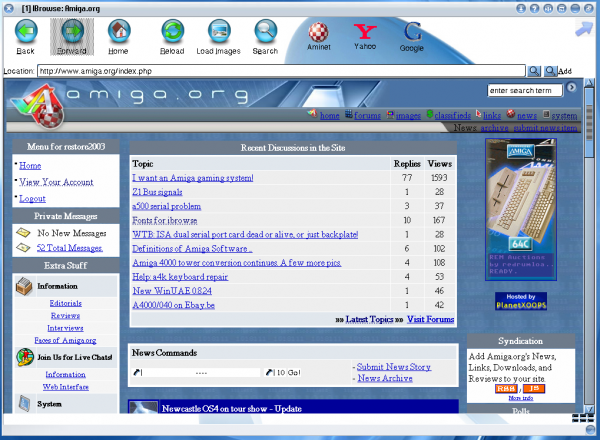Open the Submit News Story link

point(394,367)
